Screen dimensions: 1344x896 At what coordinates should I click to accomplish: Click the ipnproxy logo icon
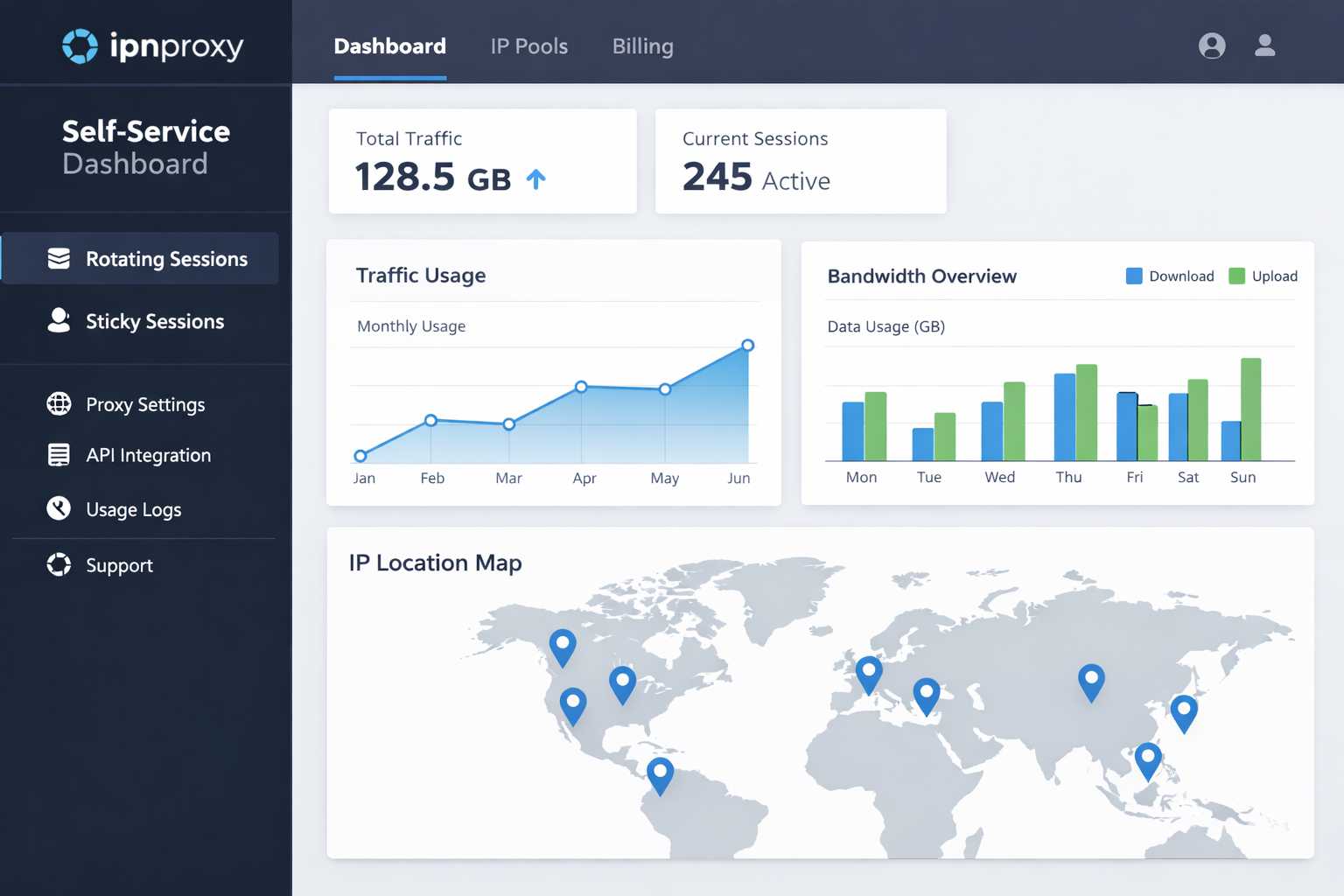pyautogui.click(x=80, y=45)
